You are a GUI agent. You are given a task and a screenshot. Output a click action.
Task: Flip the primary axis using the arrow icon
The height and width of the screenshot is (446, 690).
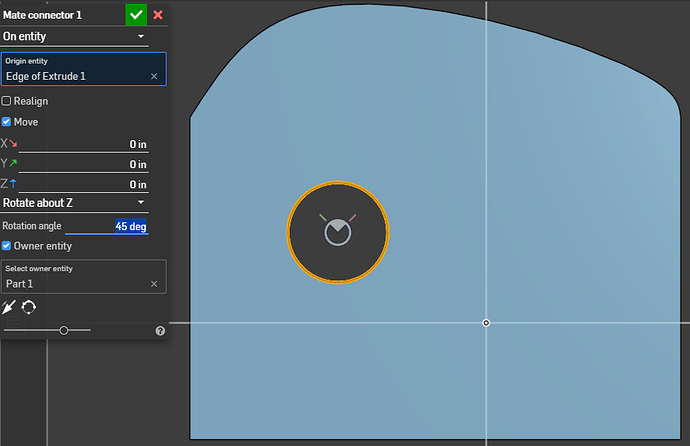pos(8,307)
